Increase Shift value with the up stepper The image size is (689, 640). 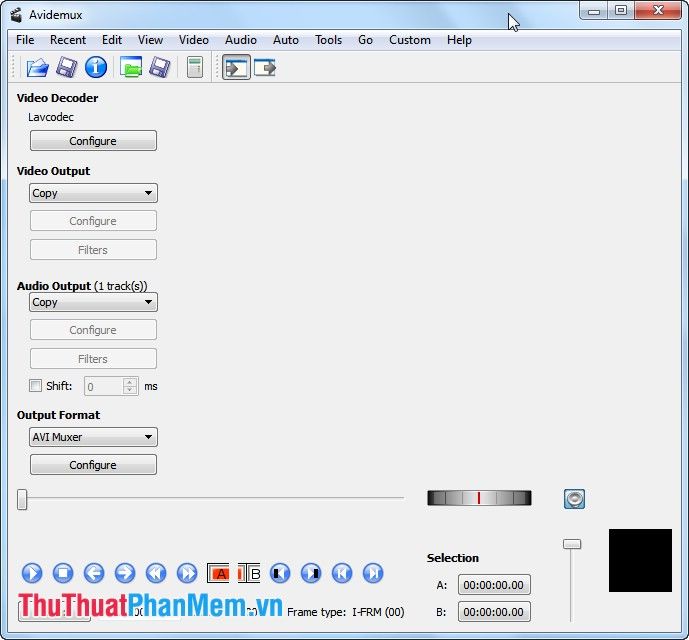pyautogui.click(x=130, y=382)
